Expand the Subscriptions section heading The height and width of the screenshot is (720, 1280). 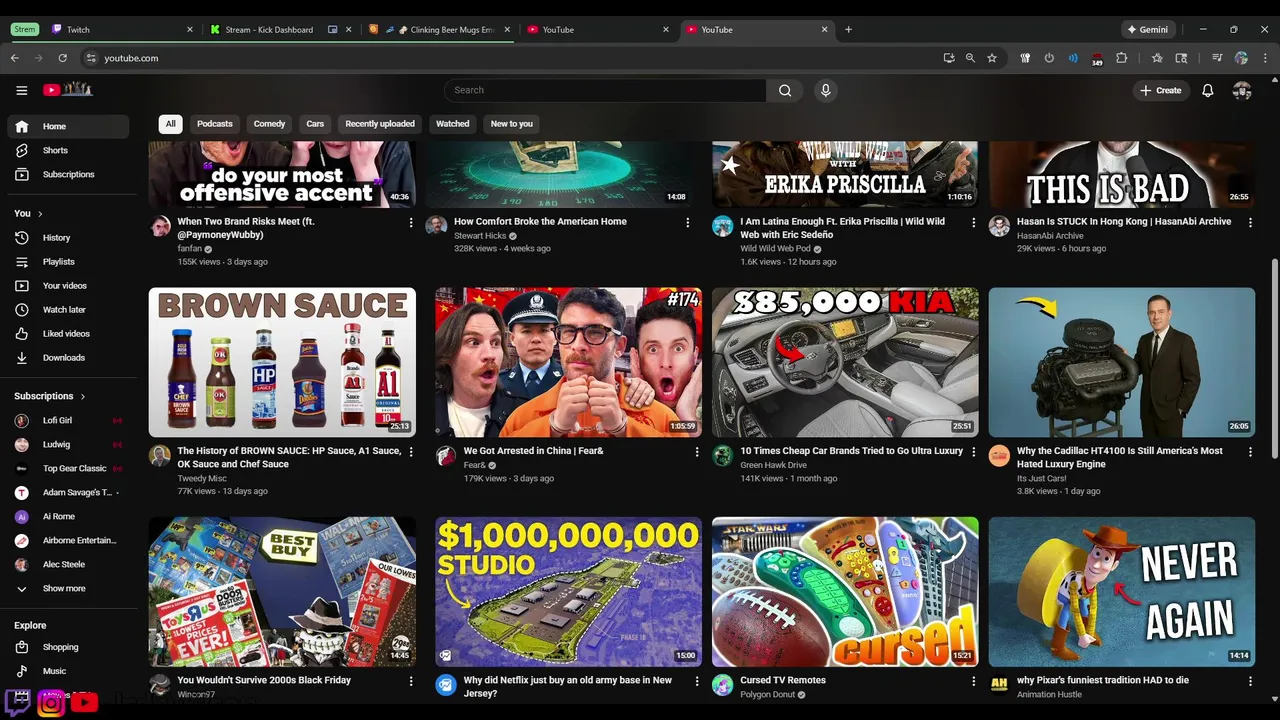[x=50, y=396]
